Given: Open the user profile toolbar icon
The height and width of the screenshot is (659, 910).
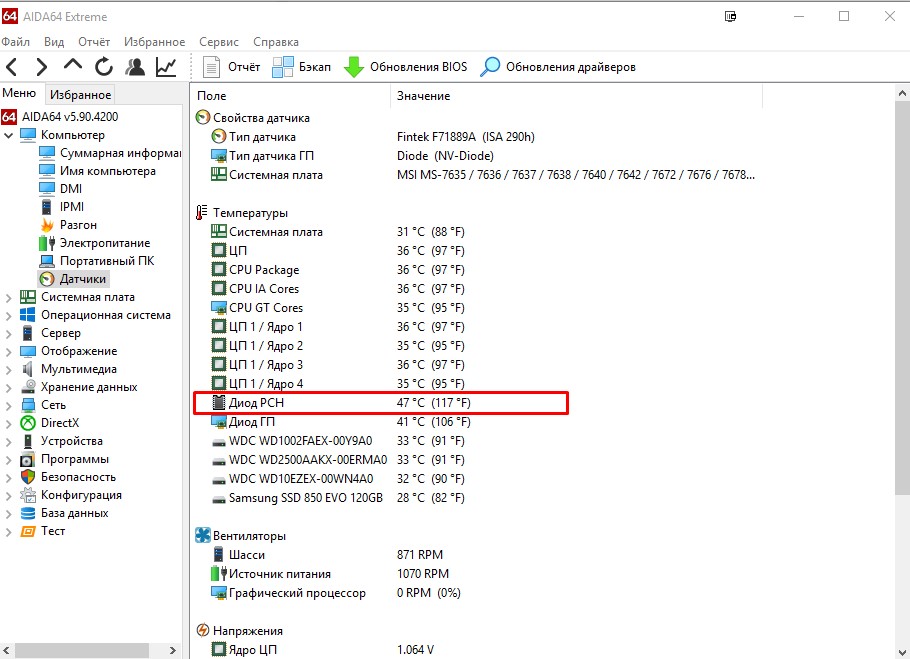Looking at the screenshot, I should (135, 67).
